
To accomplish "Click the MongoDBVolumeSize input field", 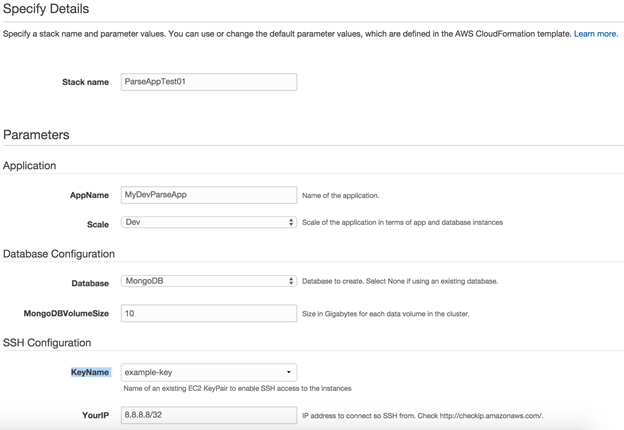I will click(208, 313).
